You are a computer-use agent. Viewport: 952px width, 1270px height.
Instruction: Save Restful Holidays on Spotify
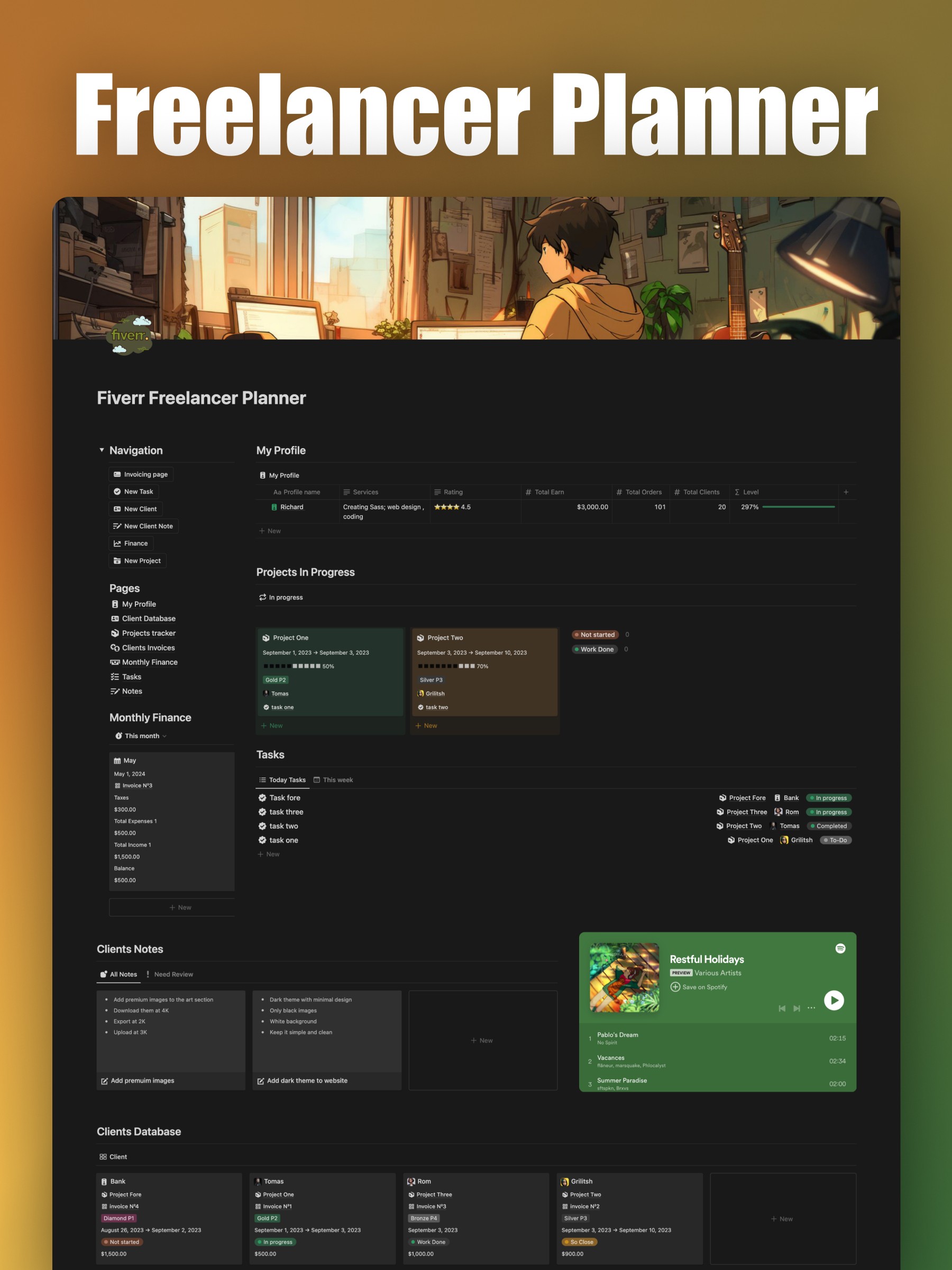[x=699, y=987]
